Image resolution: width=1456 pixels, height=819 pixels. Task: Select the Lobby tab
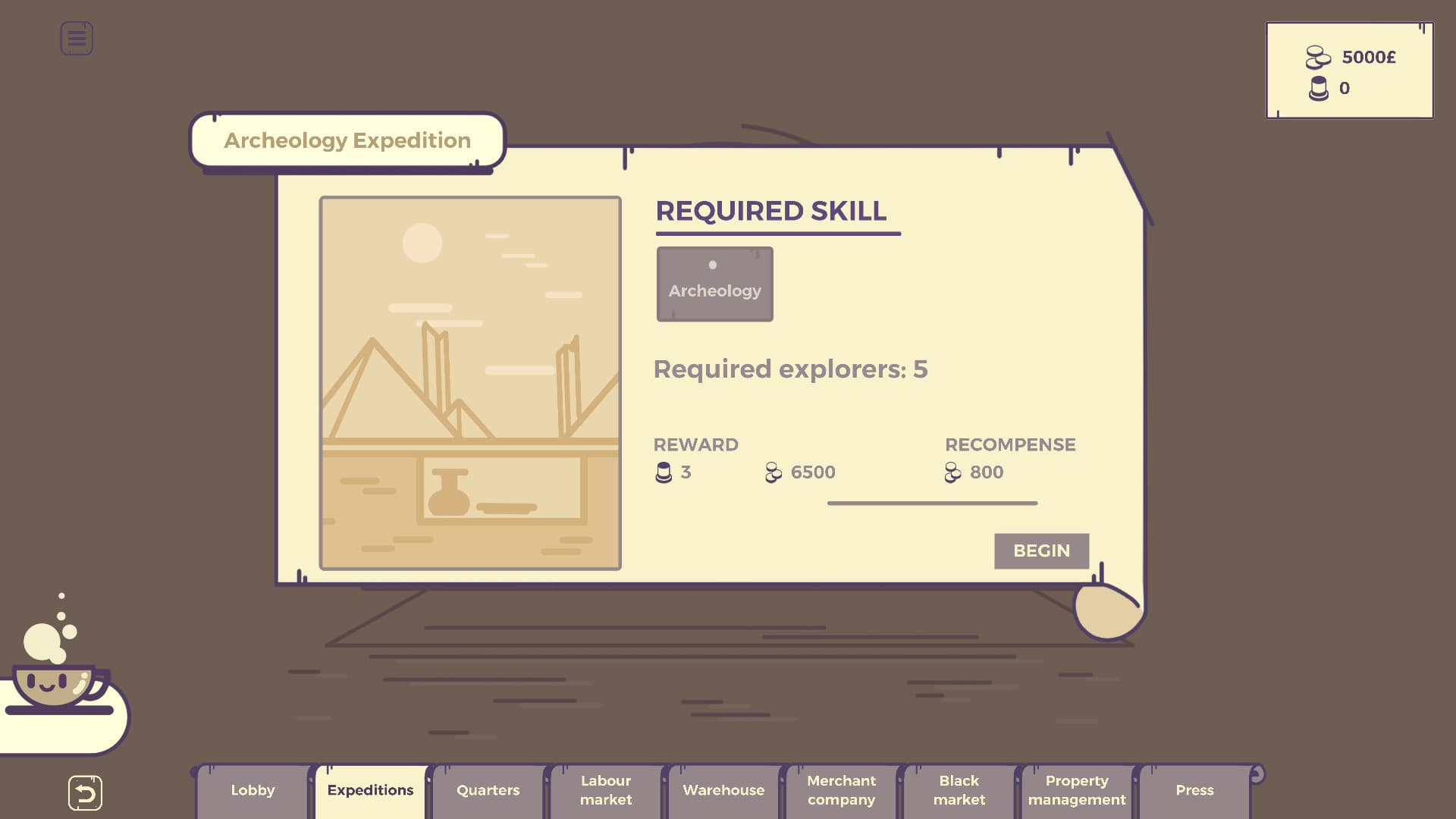253,790
